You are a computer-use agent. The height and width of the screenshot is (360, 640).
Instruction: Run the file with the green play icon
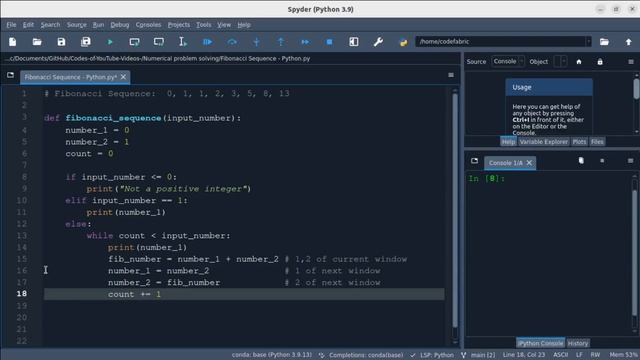click(110, 42)
